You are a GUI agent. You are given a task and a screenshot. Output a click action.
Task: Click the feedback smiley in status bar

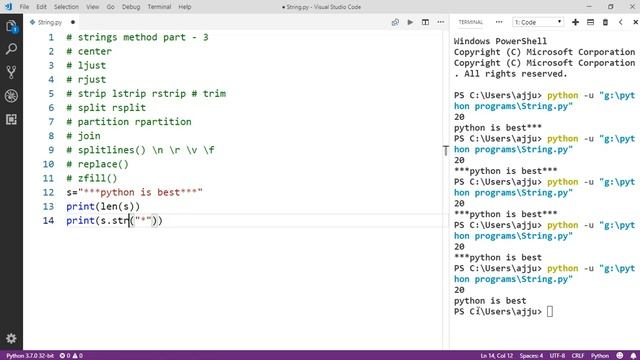[x=620, y=356]
